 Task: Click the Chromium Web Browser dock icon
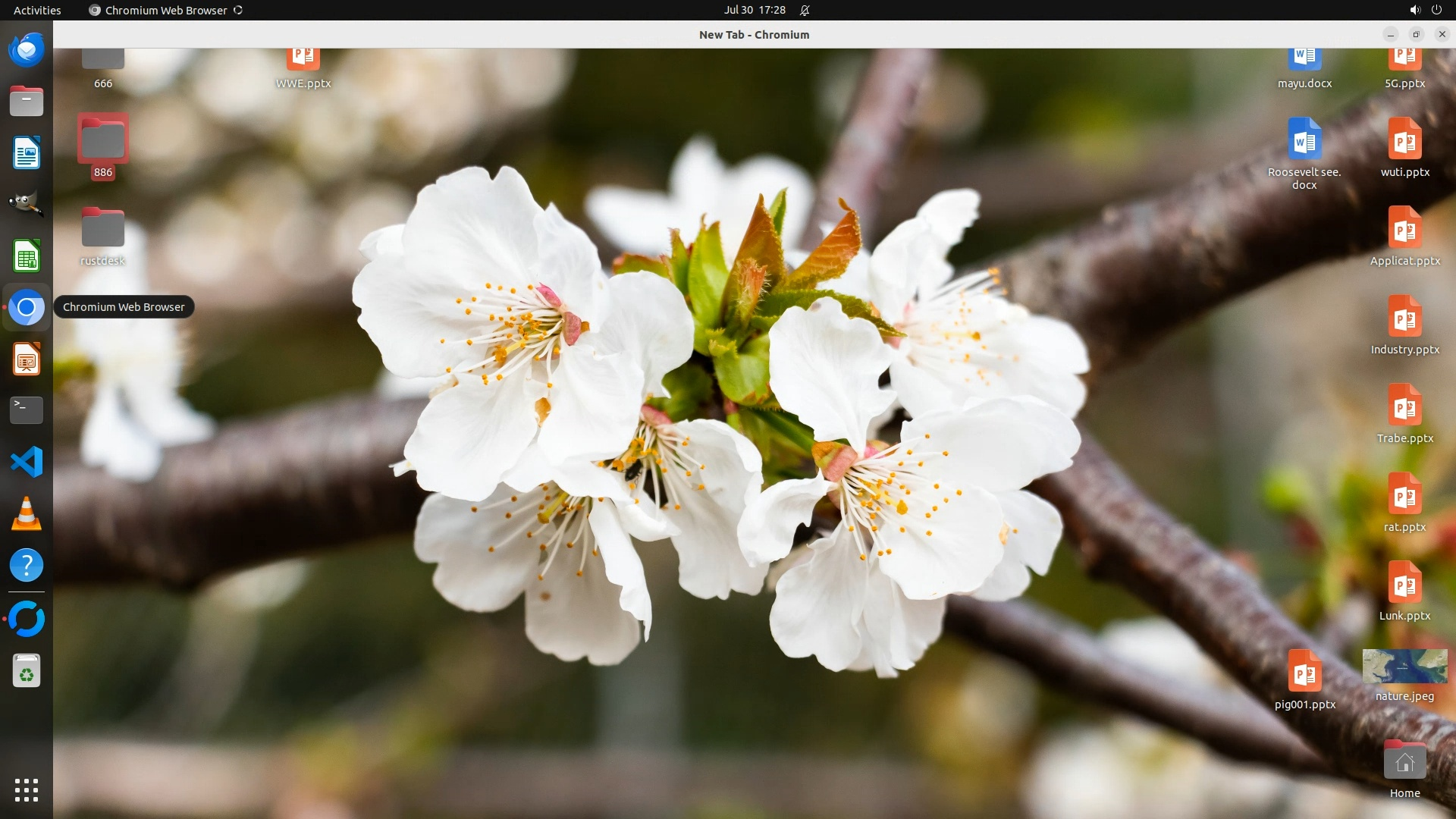pyautogui.click(x=27, y=308)
